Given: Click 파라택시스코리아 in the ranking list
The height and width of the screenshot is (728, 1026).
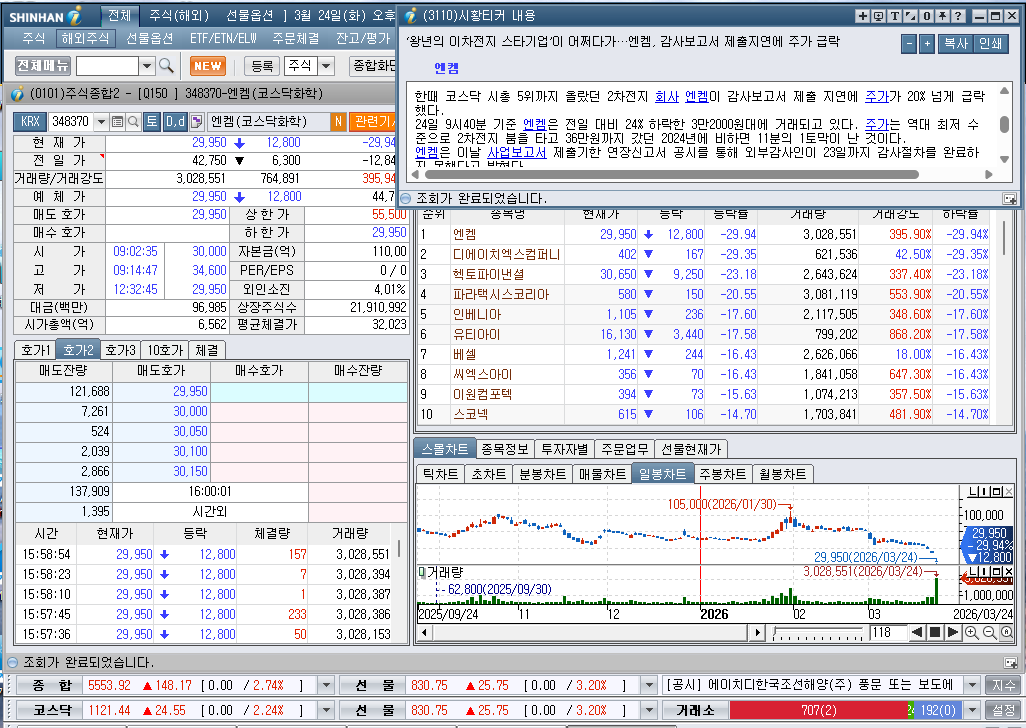Looking at the screenshot, I should (x=501, y=294).
